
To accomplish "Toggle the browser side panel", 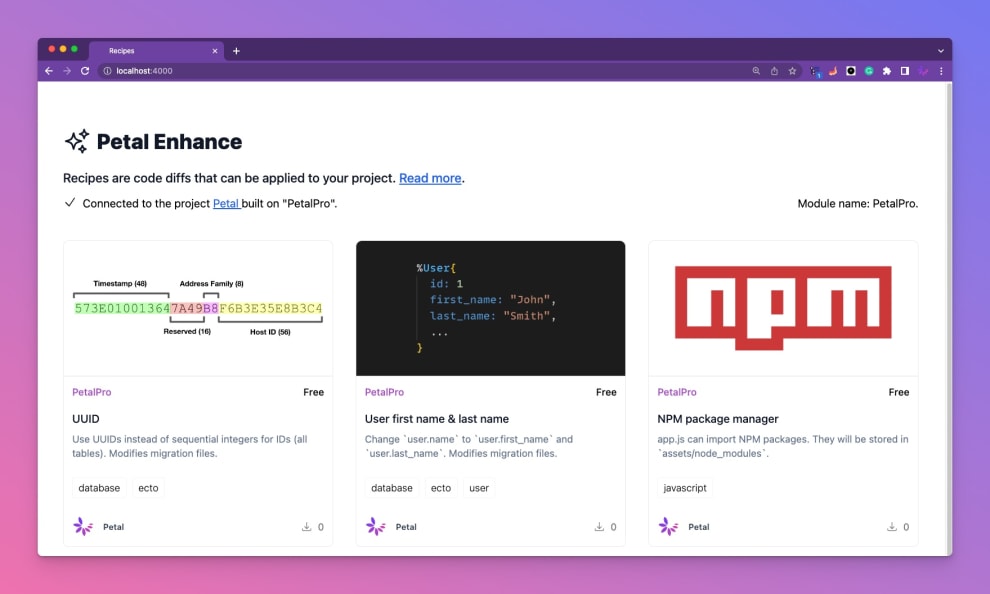I will (905, 71).
